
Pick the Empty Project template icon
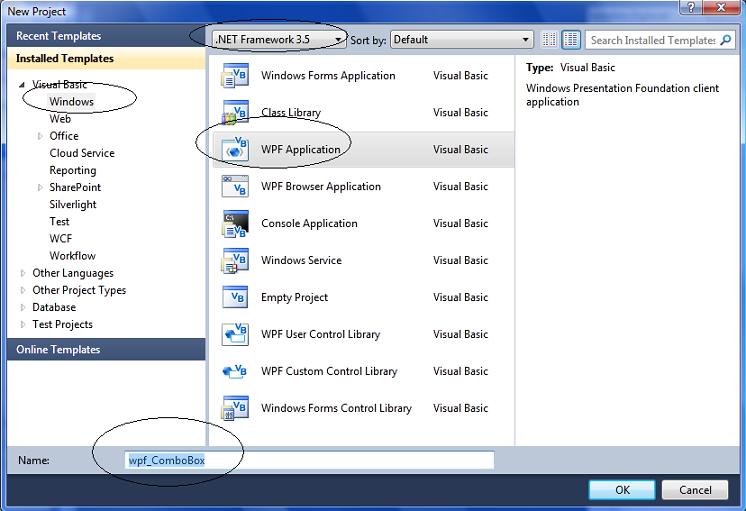coord(234,298)
